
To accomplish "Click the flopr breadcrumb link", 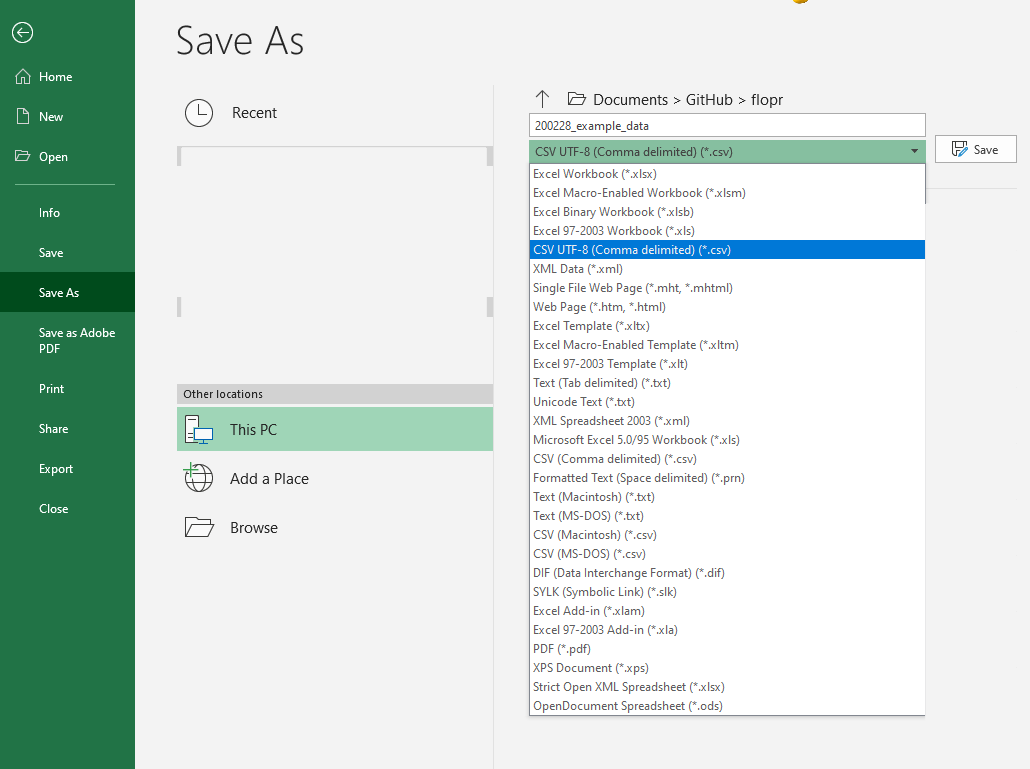I will [x=767, y=100].
